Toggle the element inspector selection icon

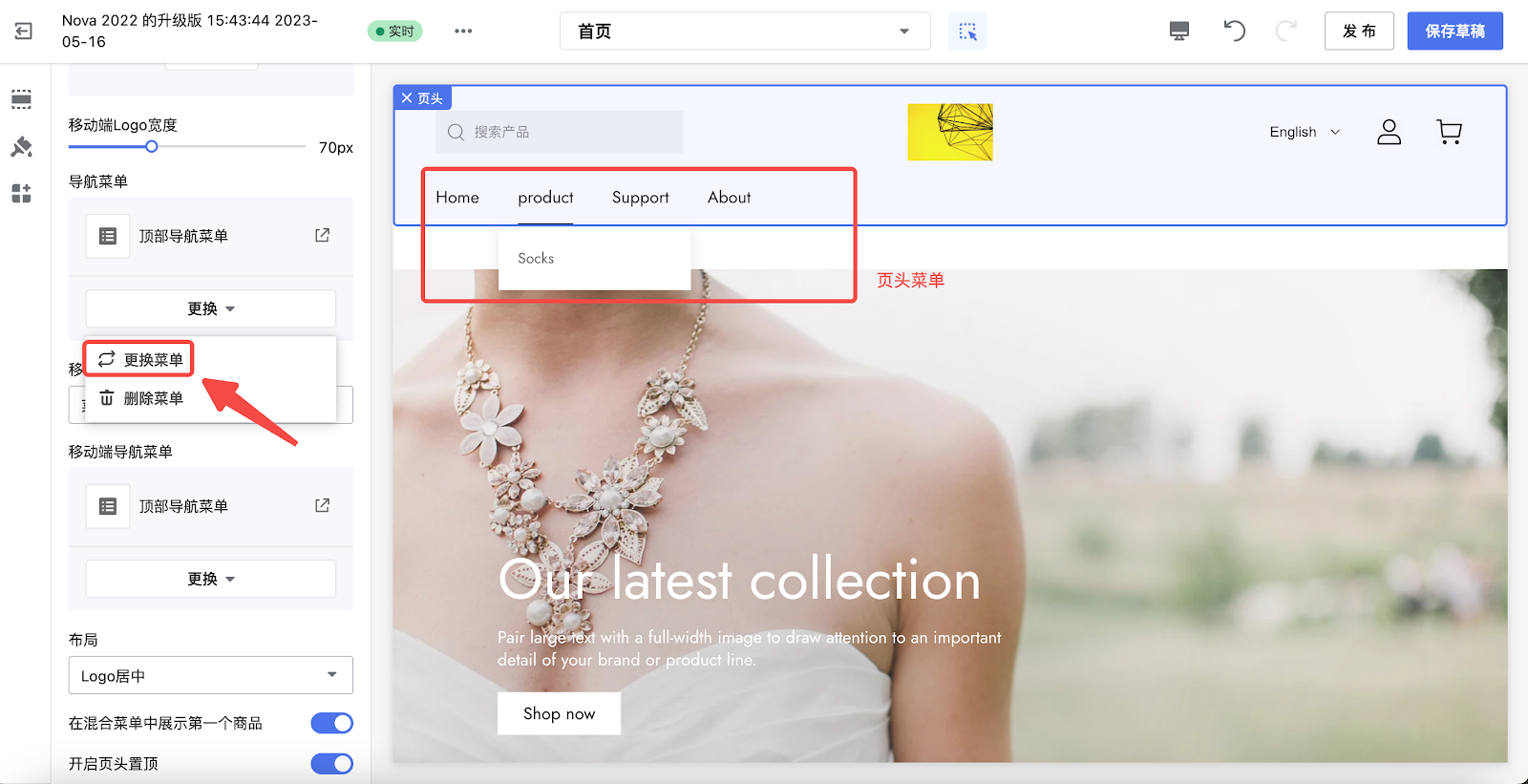[x=967, y=32]
